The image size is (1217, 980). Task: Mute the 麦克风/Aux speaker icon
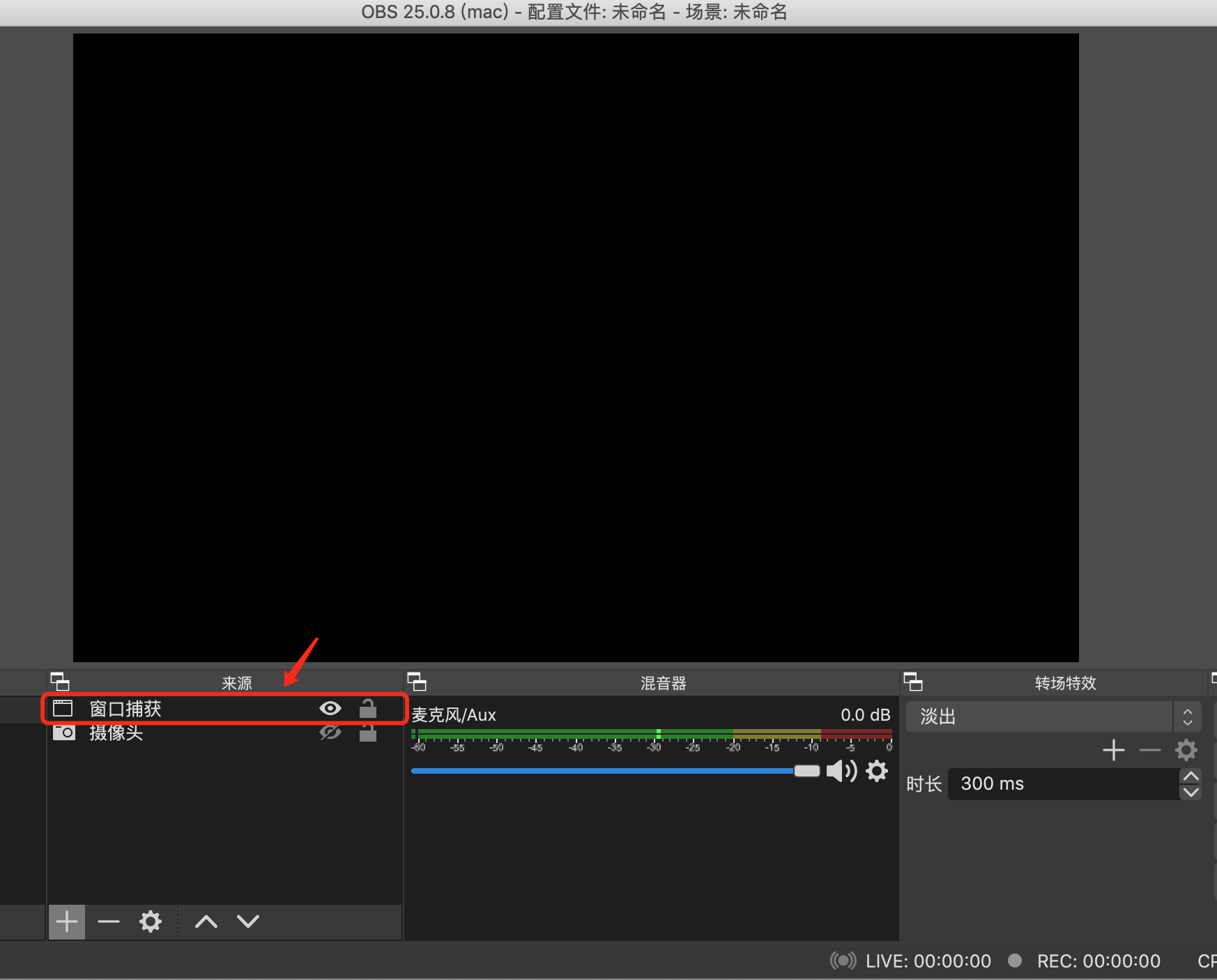[x=841, y=771]
